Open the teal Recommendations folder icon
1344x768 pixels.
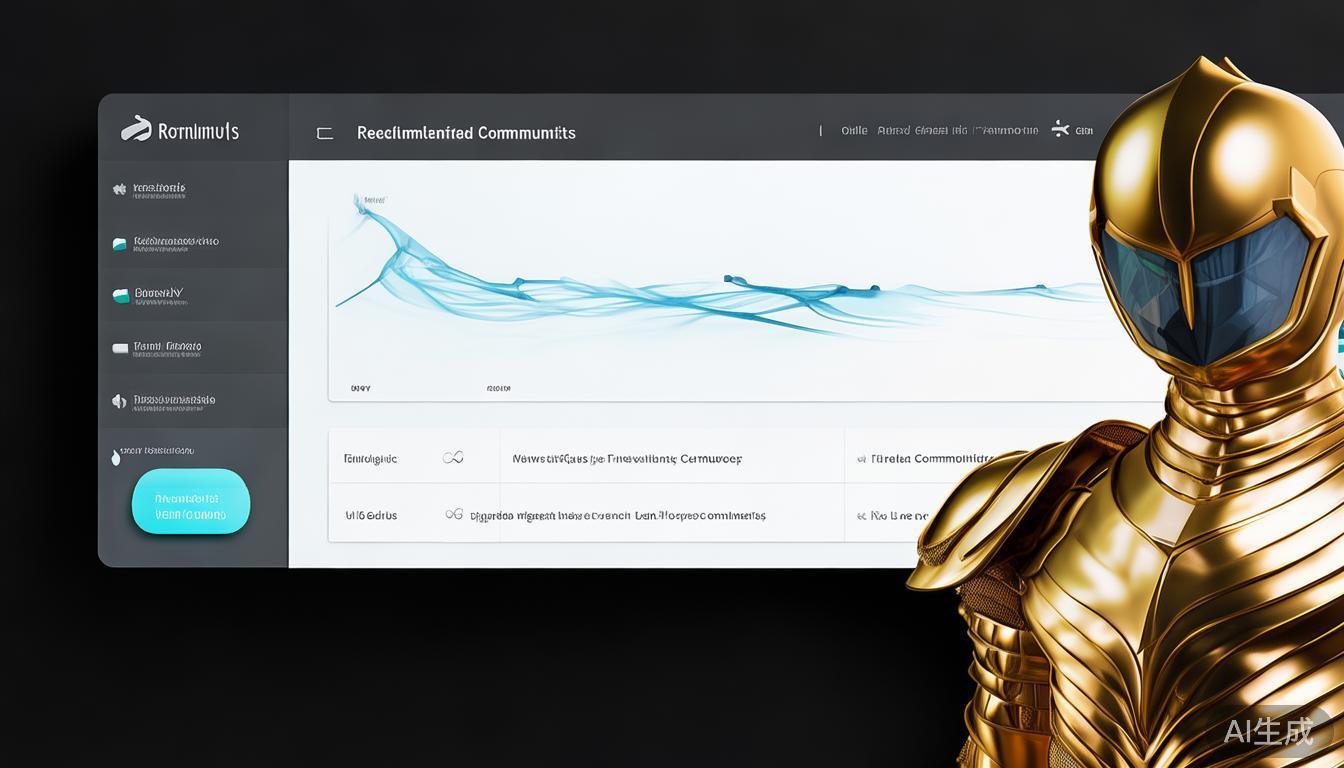[x=120, y=241]
